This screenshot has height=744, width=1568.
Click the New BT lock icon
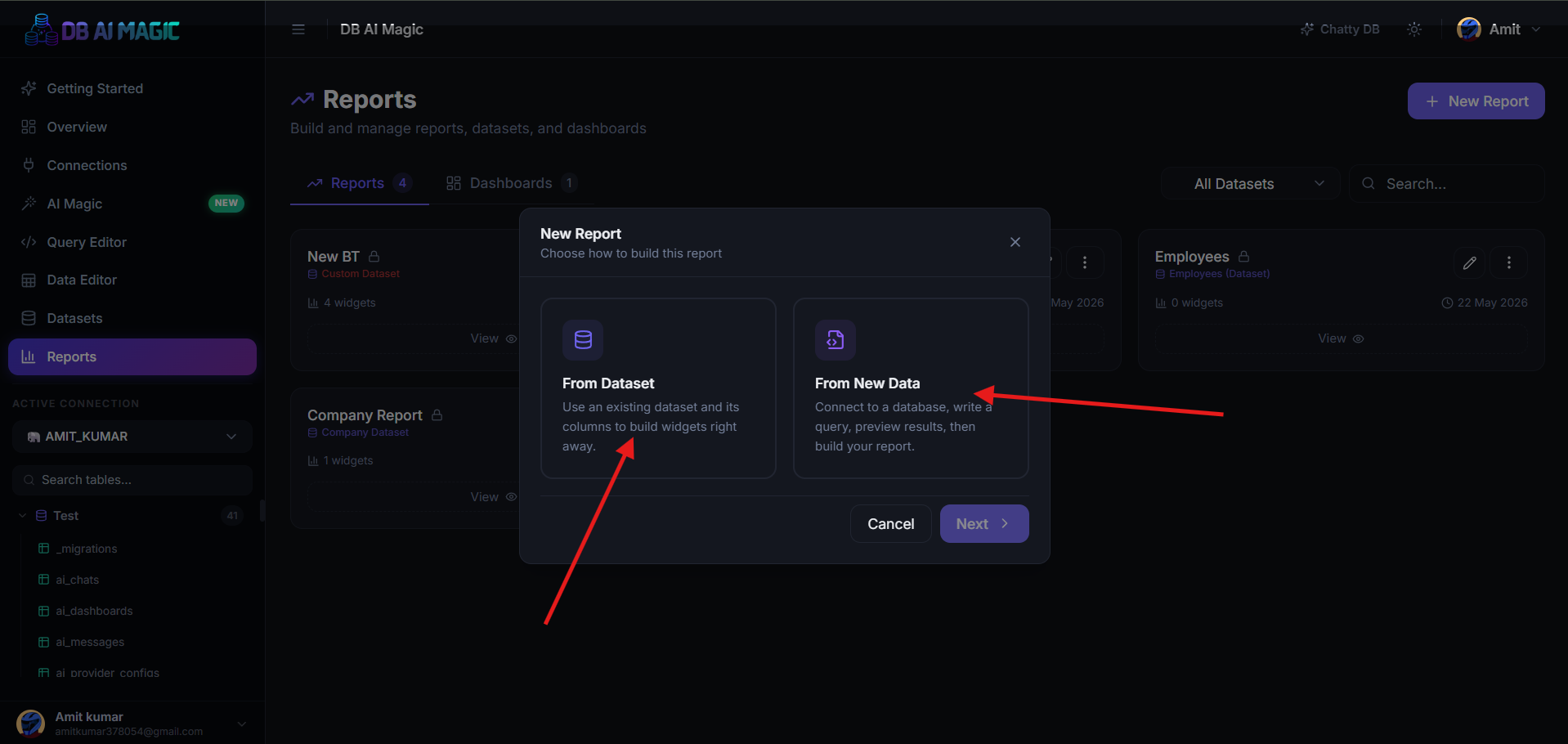pyautogui.click(x=374, y=256)
